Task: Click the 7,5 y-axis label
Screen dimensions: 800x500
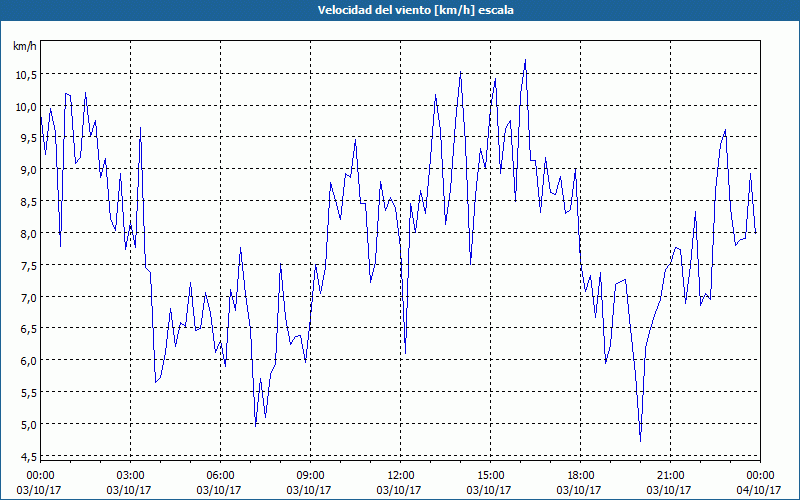Action: [x=28, y=266]
